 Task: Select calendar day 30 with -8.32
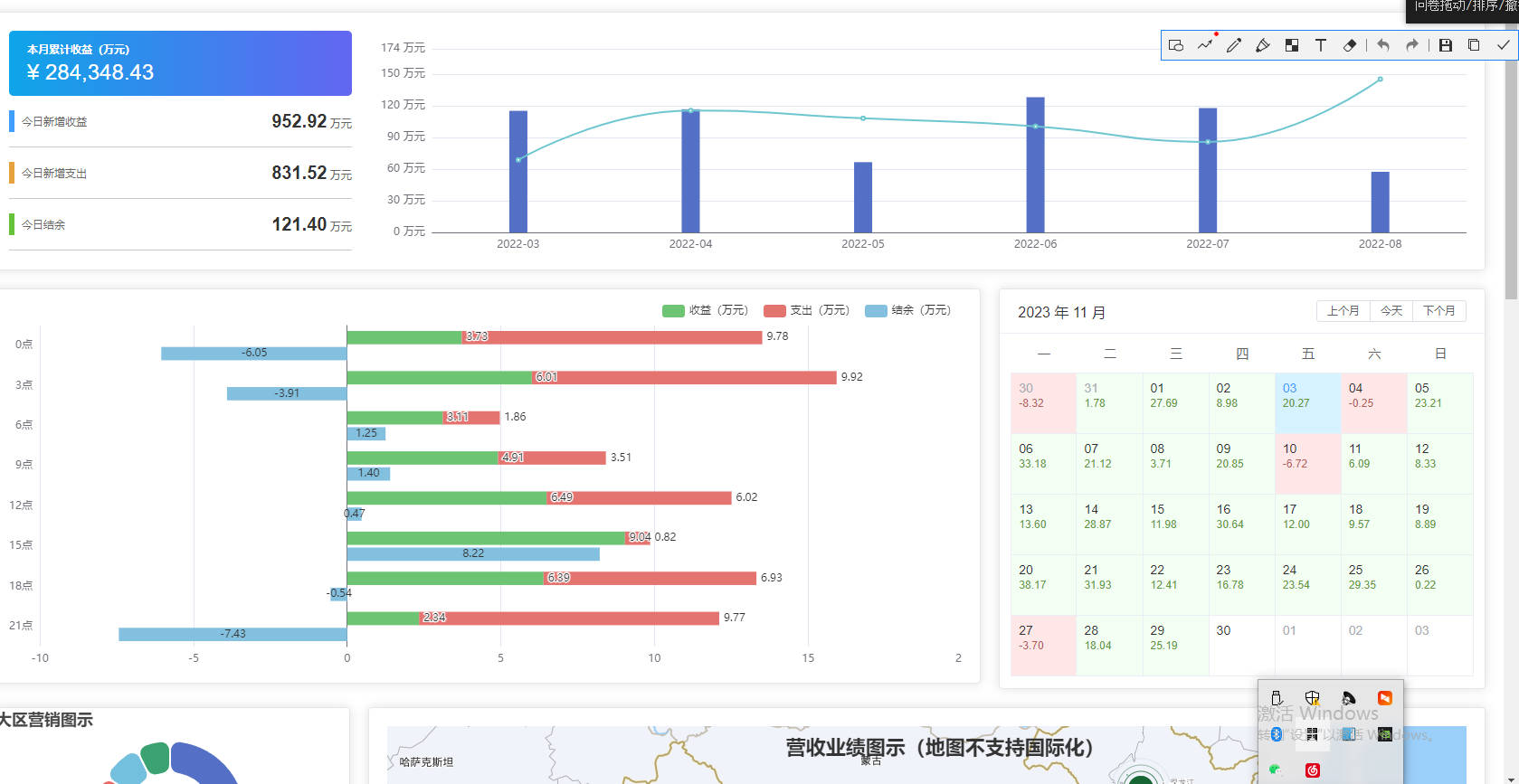(1043, 403)
